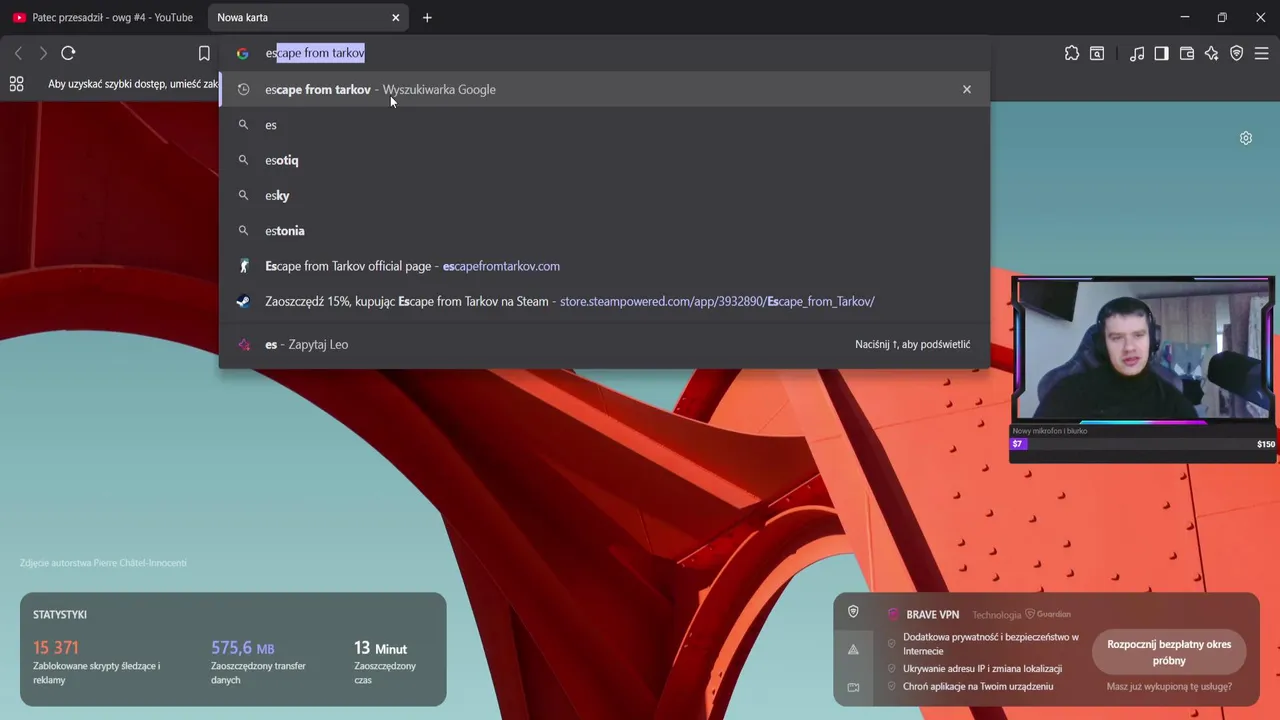Remove the escape from tarkov history suggestion
1280x720 pixels.
tap(967, 89)
